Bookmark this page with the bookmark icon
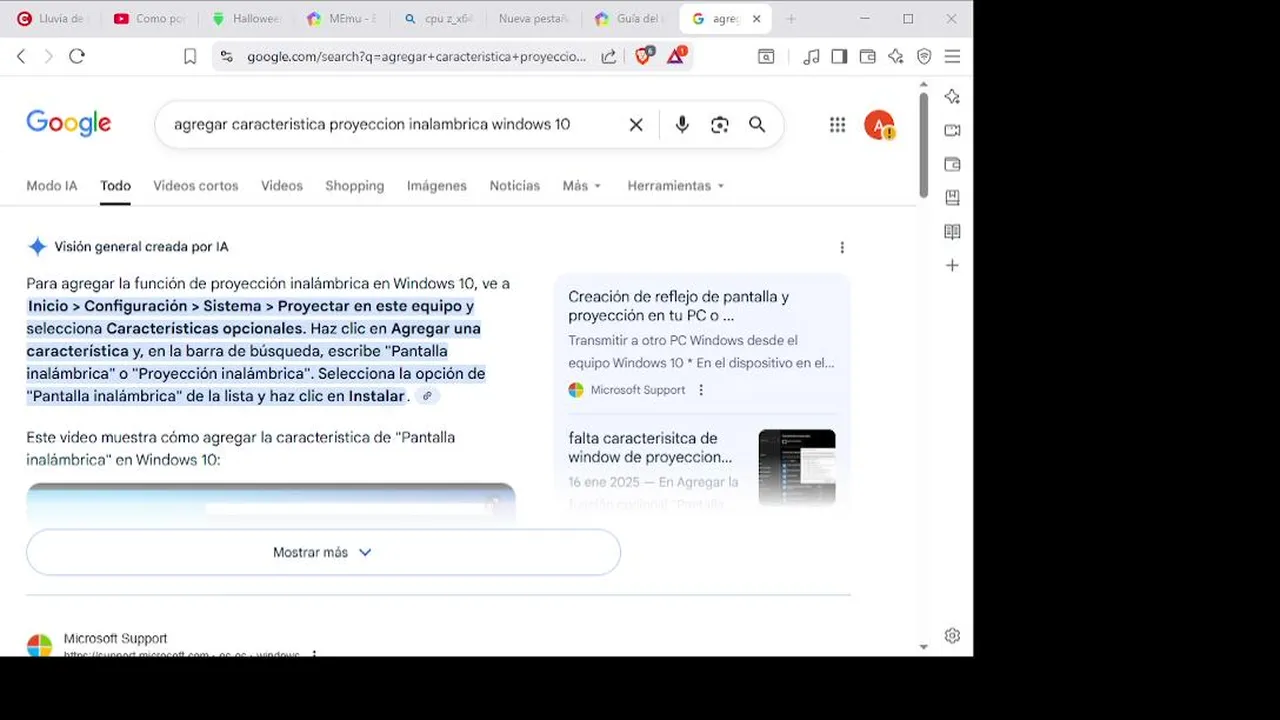The width and height of the screenshot is (1280, 720). pos(190,57)
